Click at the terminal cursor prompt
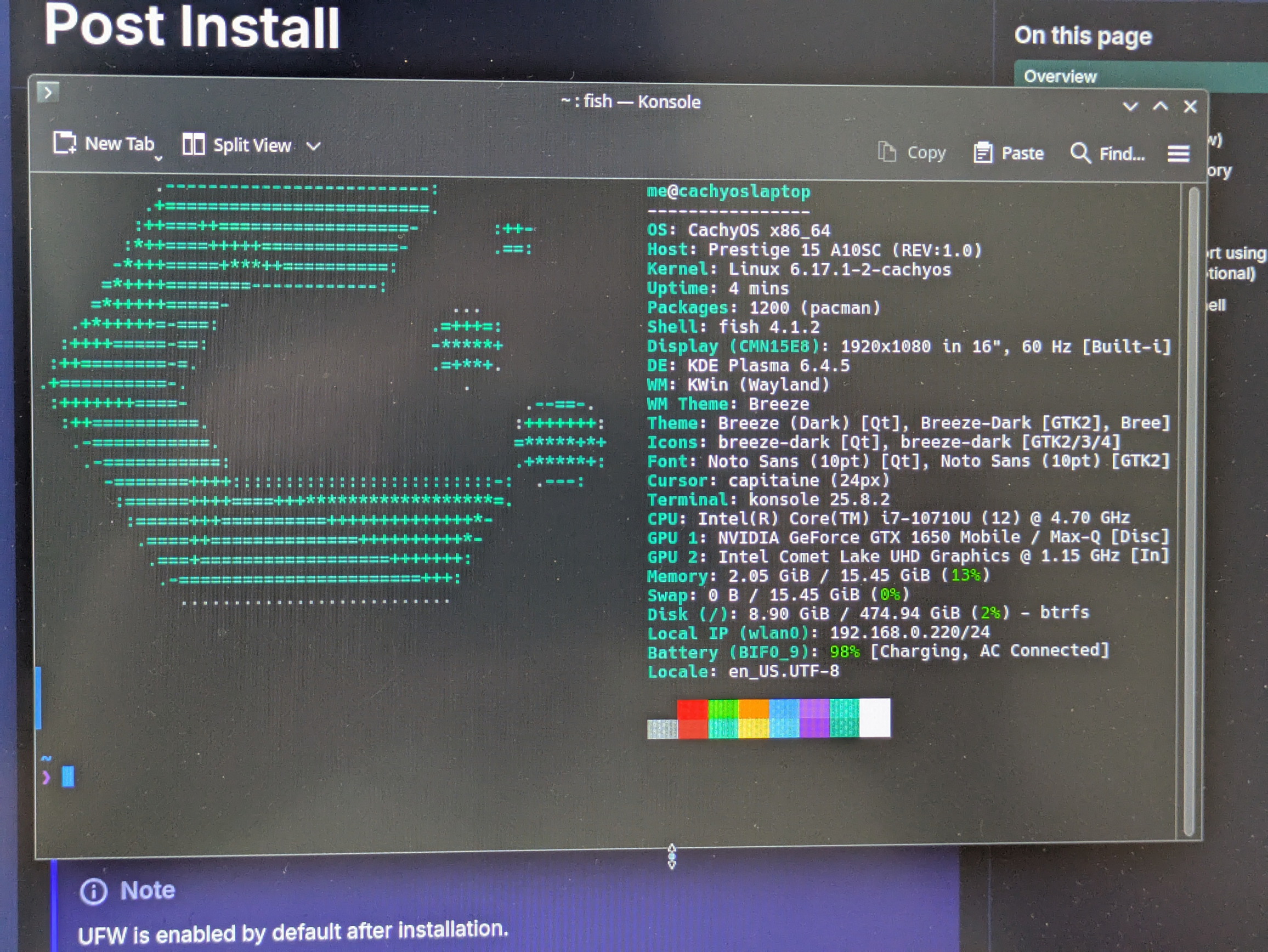1268x952 pixels. click(x=67, y=777)
